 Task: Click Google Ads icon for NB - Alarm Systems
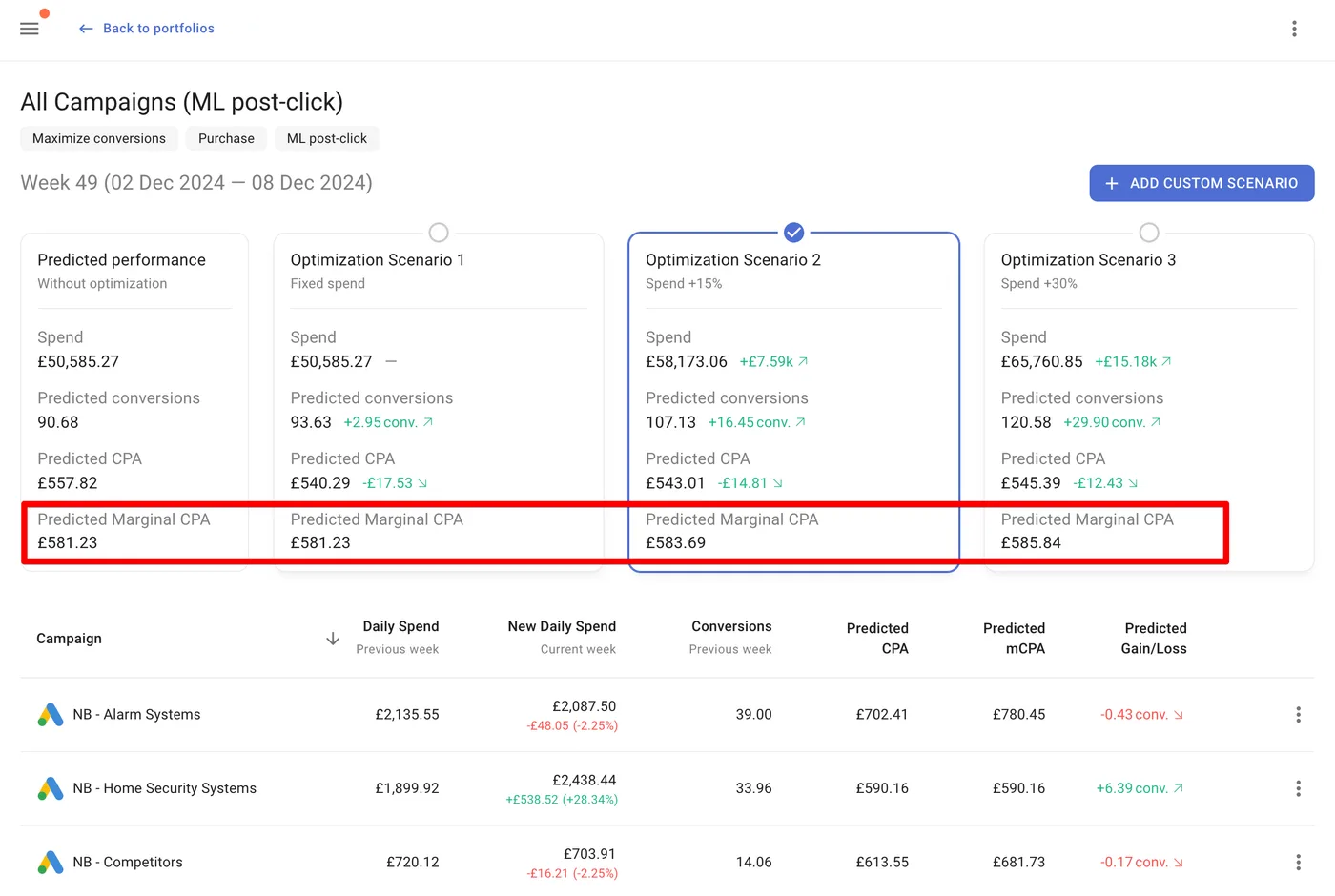[x=51, y=715]
